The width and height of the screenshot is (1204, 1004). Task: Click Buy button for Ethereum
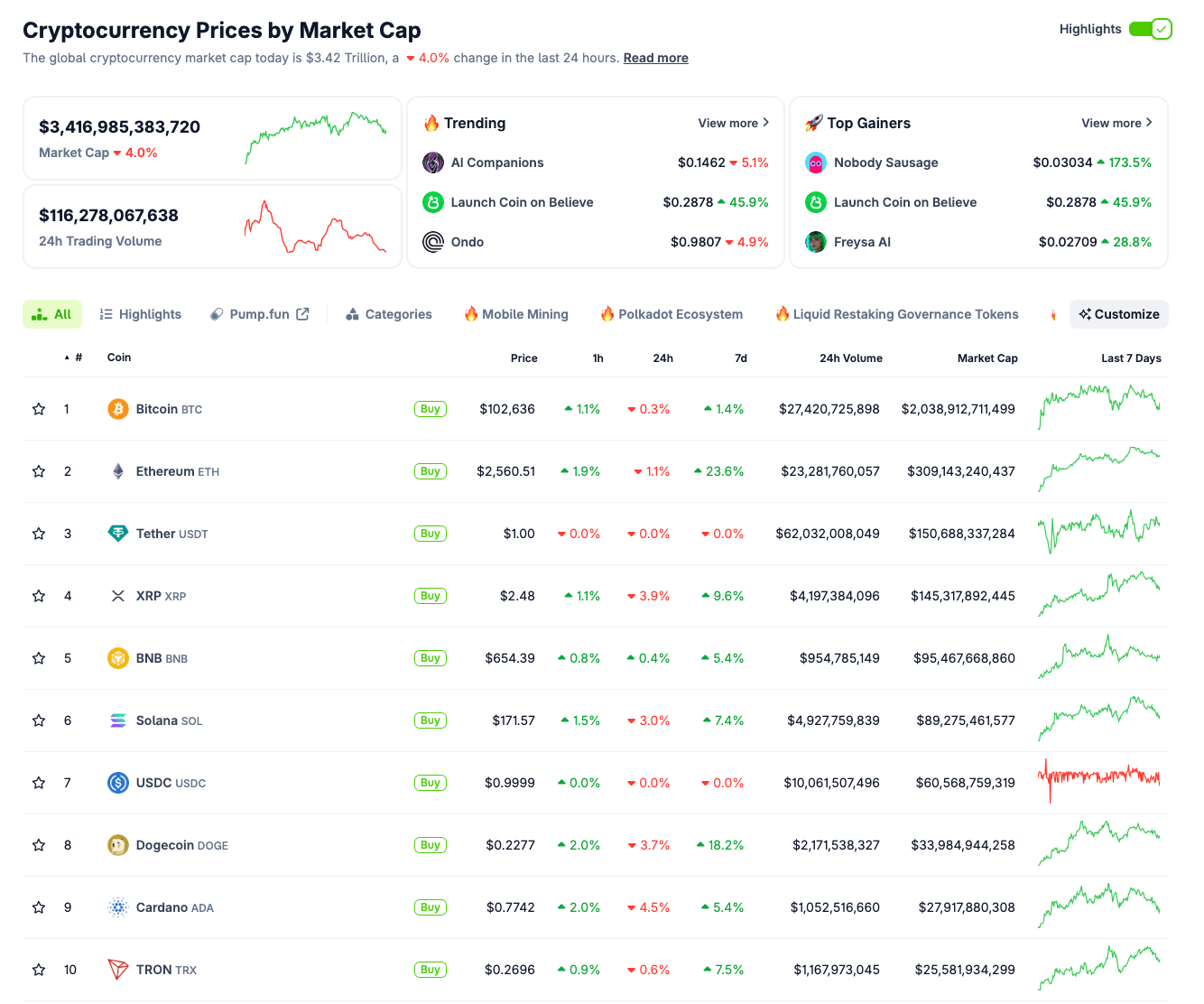click(x=431, y=471)
